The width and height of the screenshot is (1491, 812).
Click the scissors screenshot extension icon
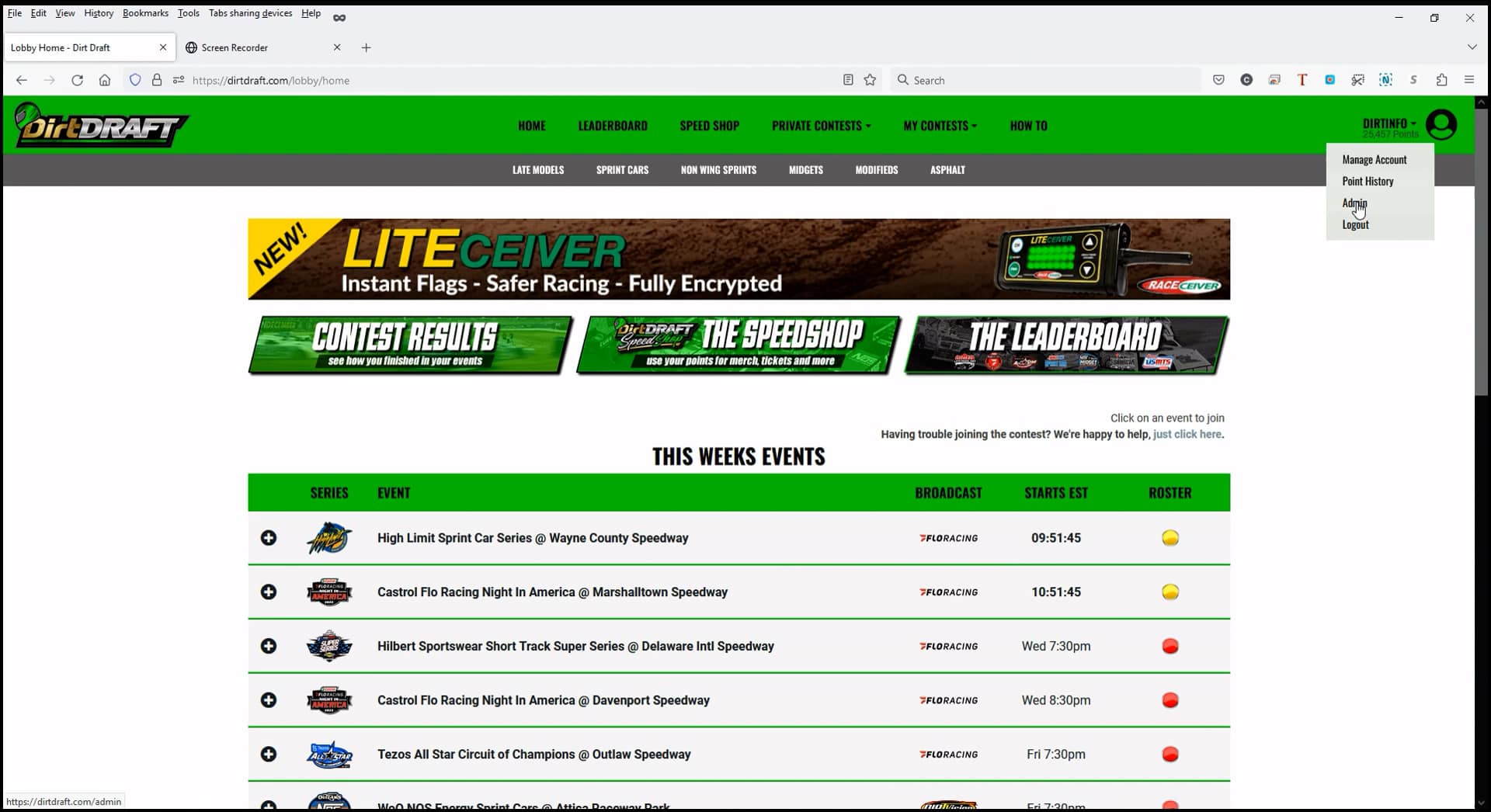[1359, 80]
